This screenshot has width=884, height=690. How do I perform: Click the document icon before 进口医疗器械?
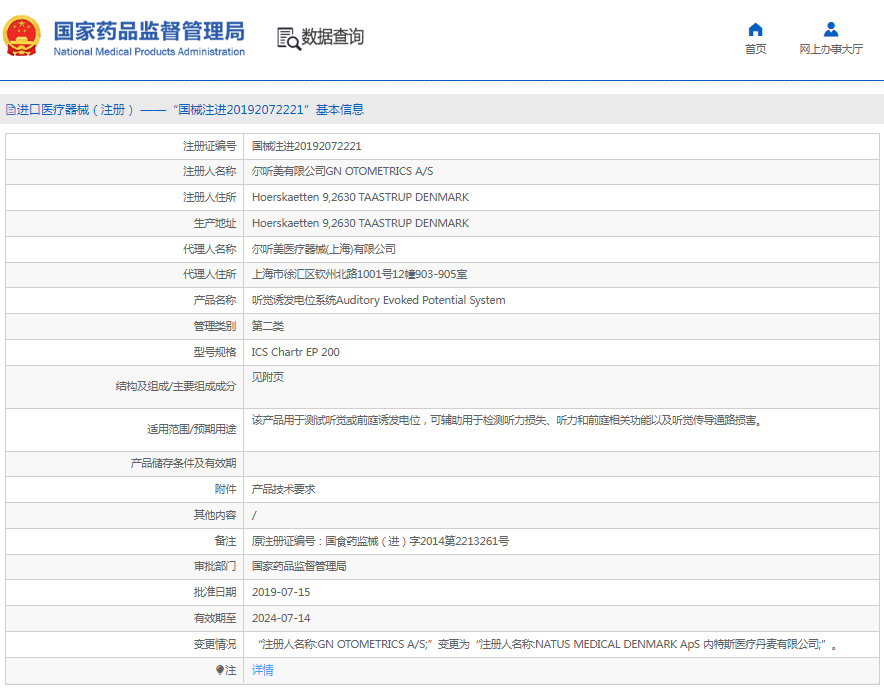(10, 110)
